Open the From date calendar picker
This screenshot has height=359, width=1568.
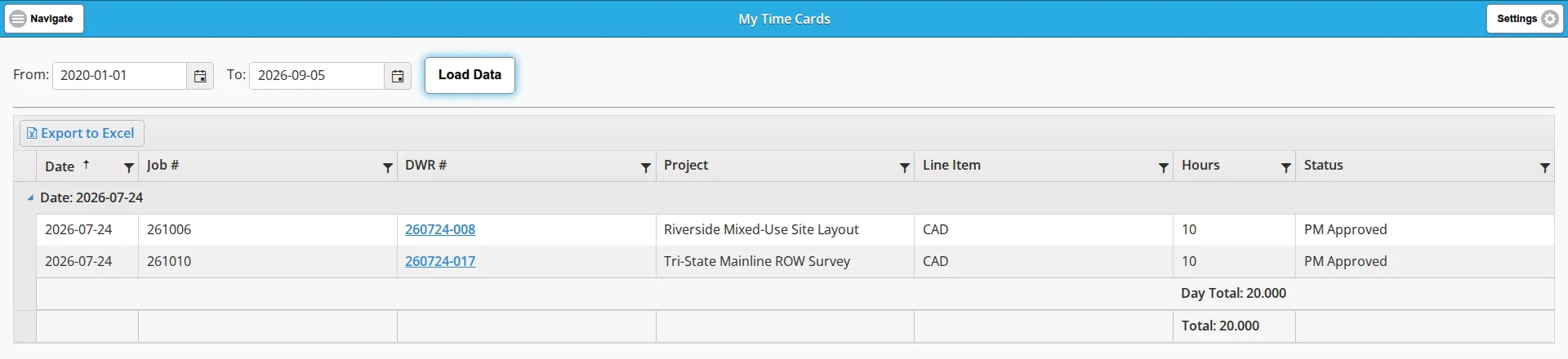(x=200, y=76)
